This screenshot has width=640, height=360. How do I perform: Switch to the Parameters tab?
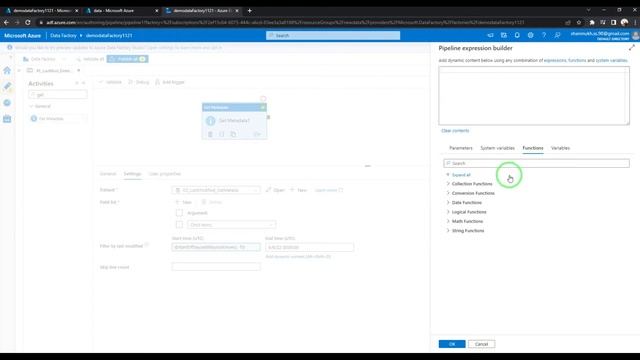(x=460, y=148)
